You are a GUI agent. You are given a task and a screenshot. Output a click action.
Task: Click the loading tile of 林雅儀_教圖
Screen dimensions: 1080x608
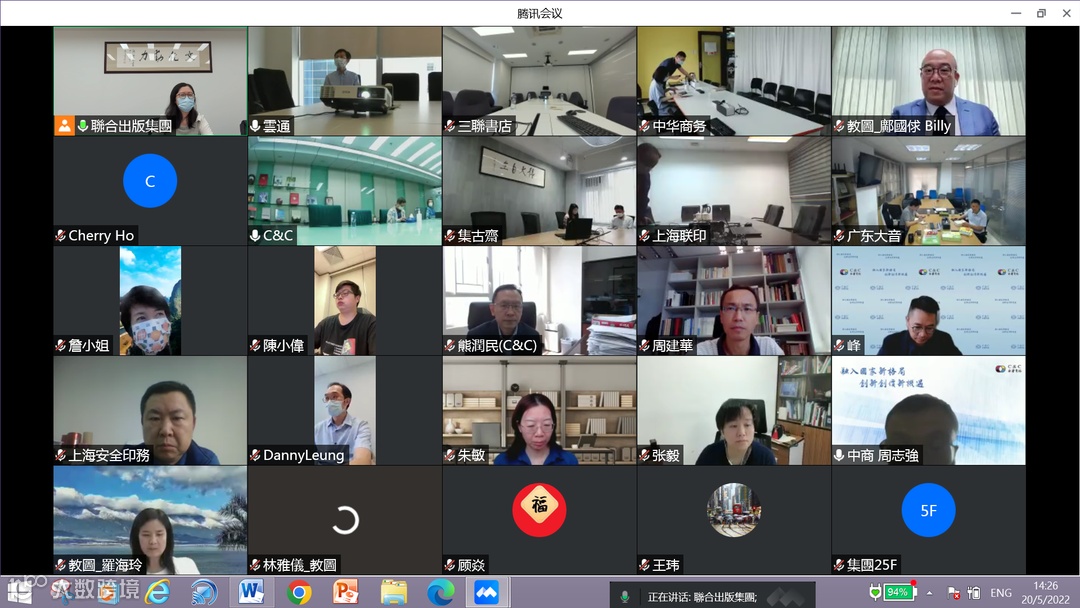(344, 521)
